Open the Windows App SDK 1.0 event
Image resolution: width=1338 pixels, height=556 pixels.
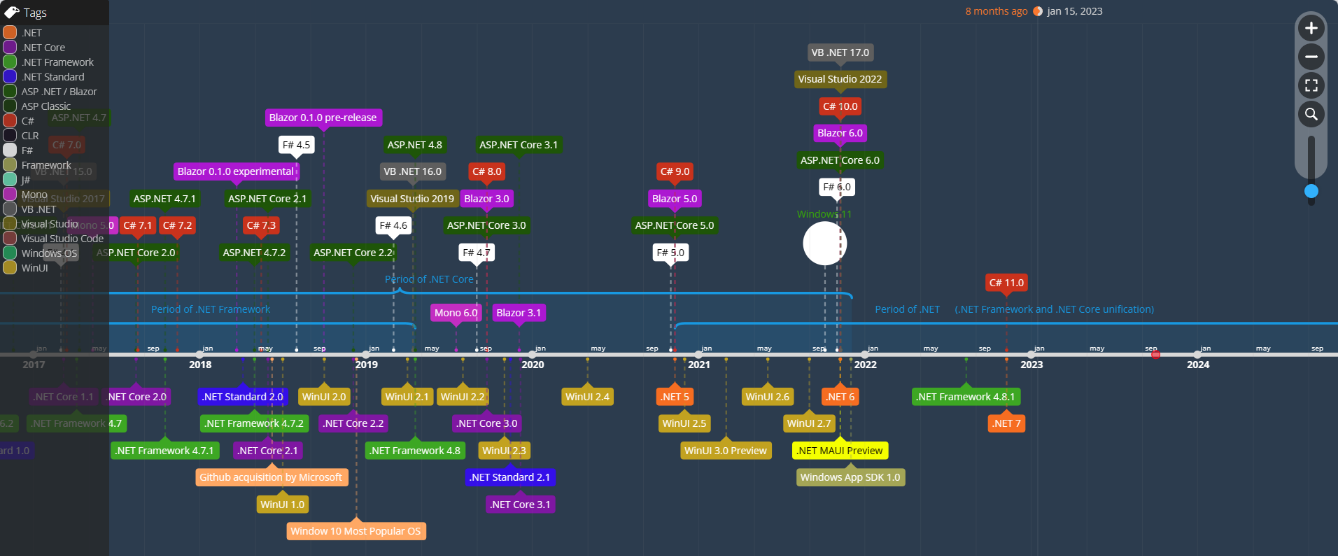coord(851,478)
